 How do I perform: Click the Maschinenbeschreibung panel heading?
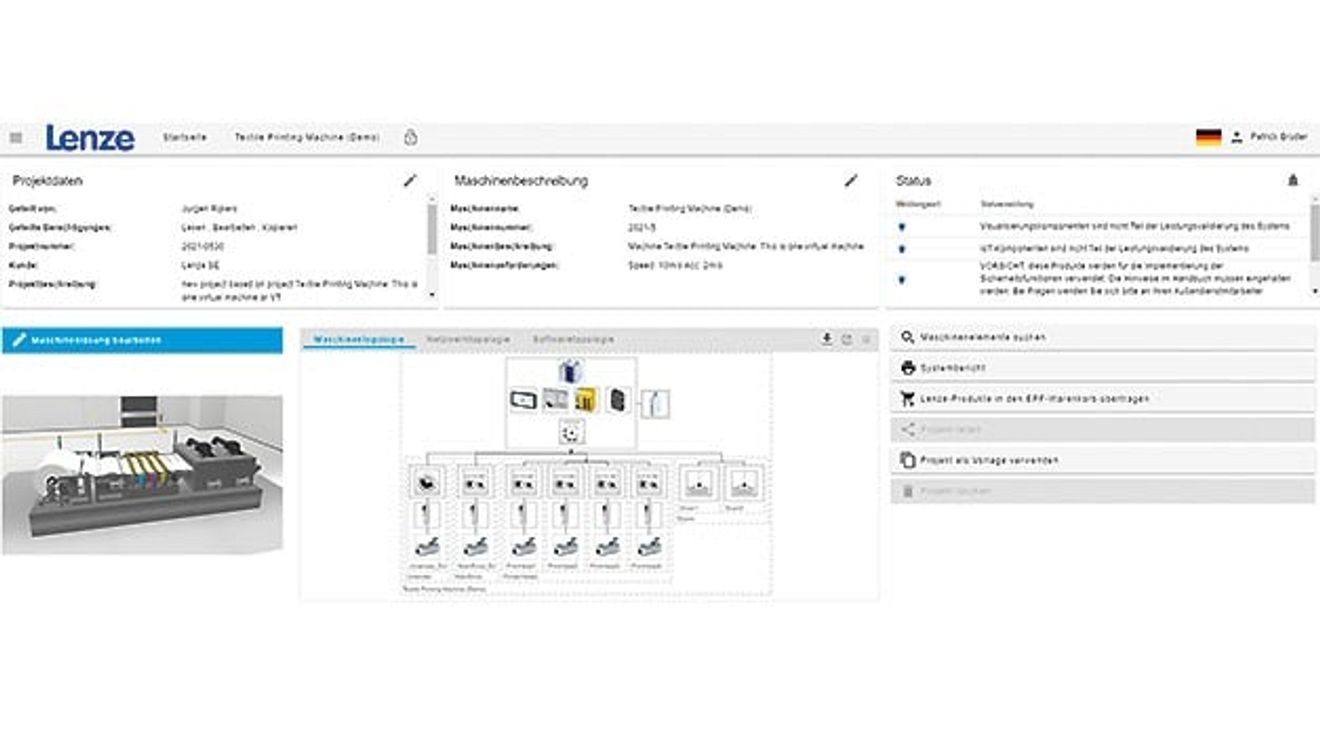click(x=521, y=181)
